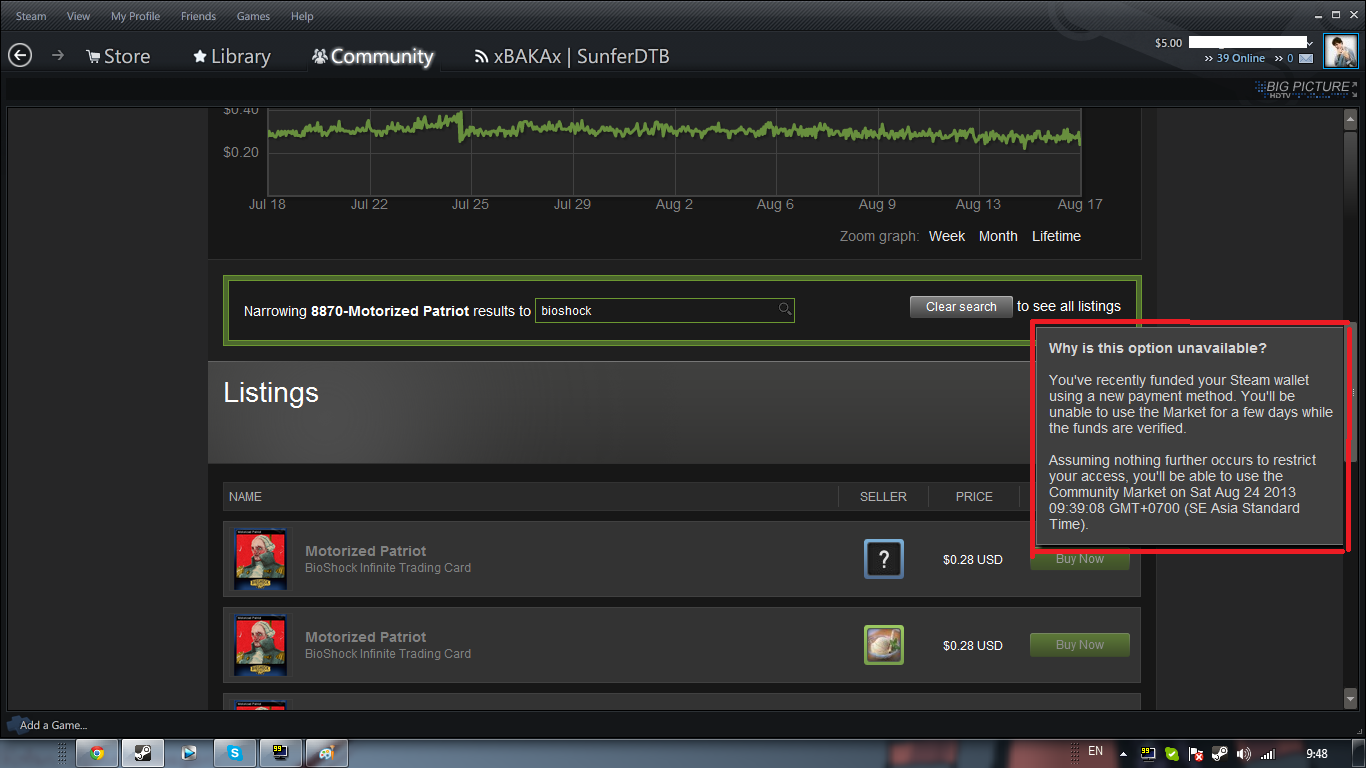
Task: Click the Clear search button
Action: [961, 307]
